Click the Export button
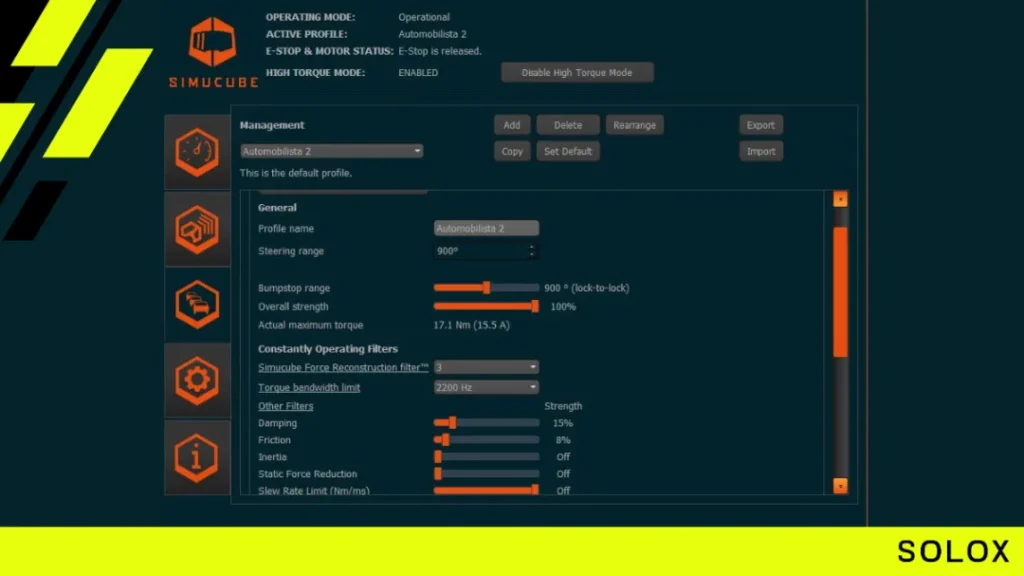Image resolution: width=1024 pixels, height=576 pixels. (x=760, y=125)
